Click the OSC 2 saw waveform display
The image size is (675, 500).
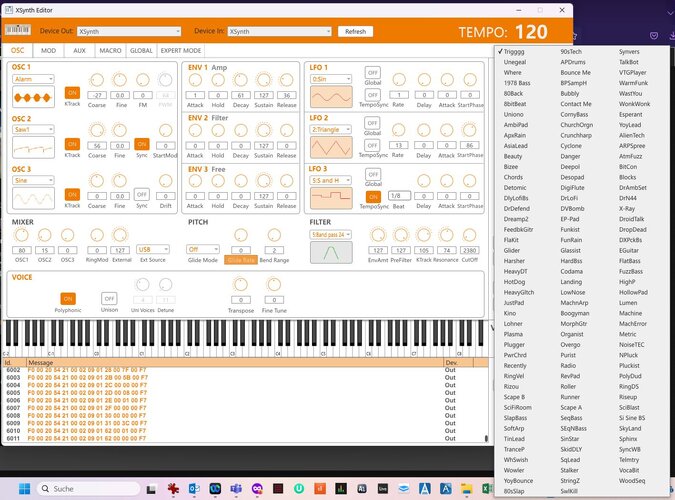(x=34, y=148)
